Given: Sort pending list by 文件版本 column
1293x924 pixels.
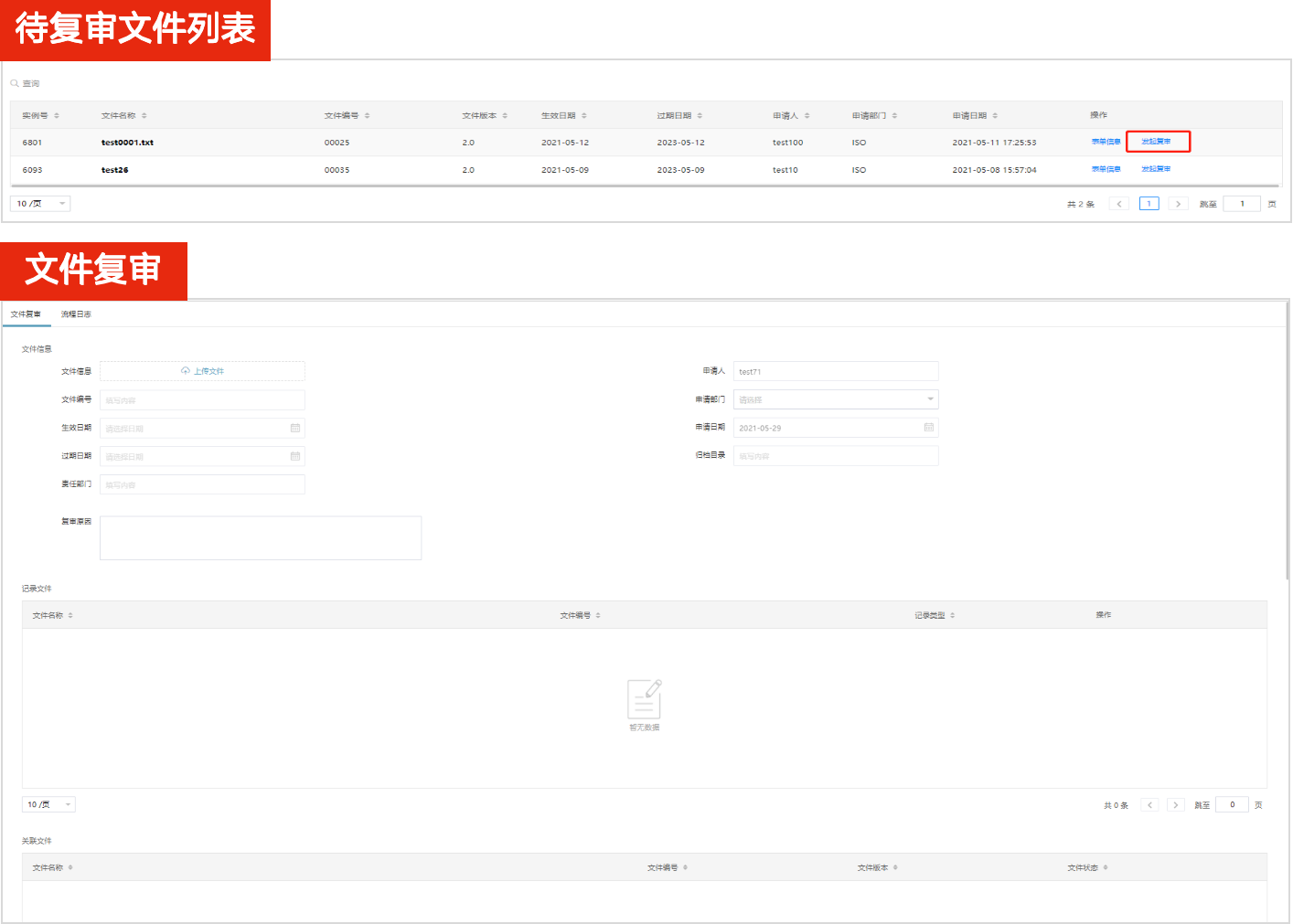Looking at the screenshot, I should [x=505, y=116].
